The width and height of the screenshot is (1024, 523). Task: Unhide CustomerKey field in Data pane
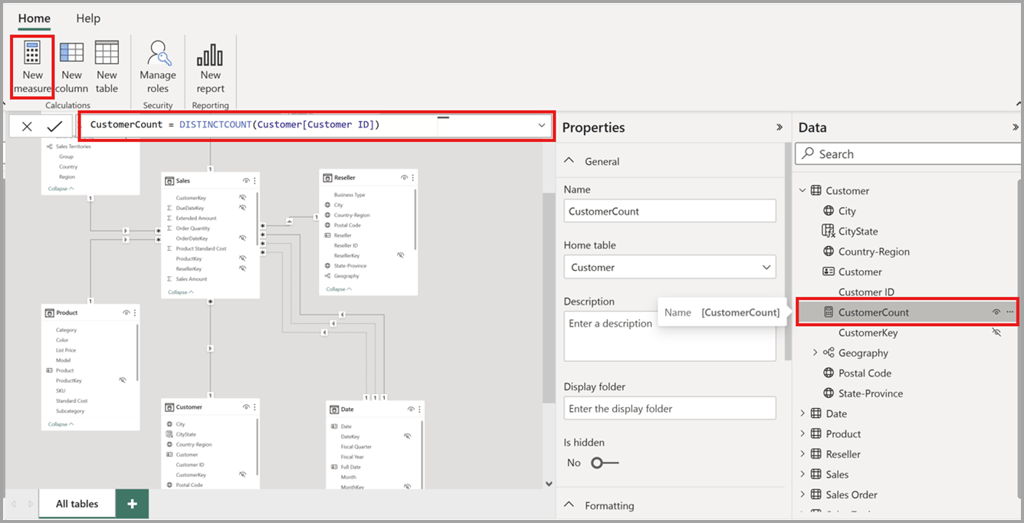tap(996, 333)
